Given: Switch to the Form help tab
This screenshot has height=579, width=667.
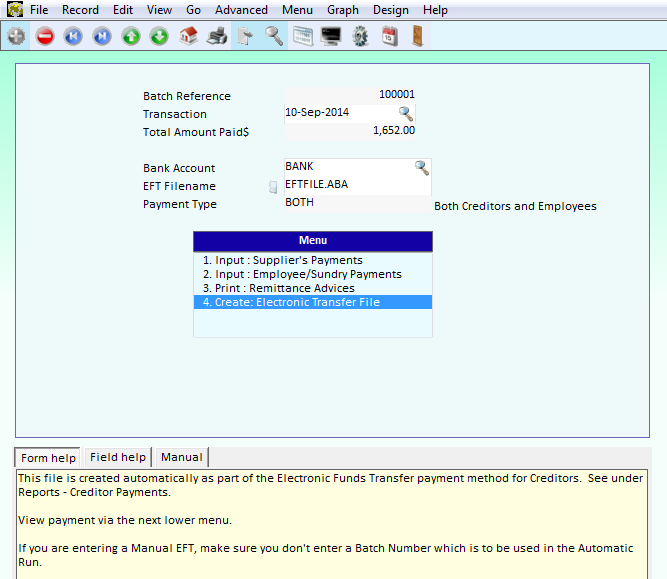Looking at the screenshot, I should point(48,458).
